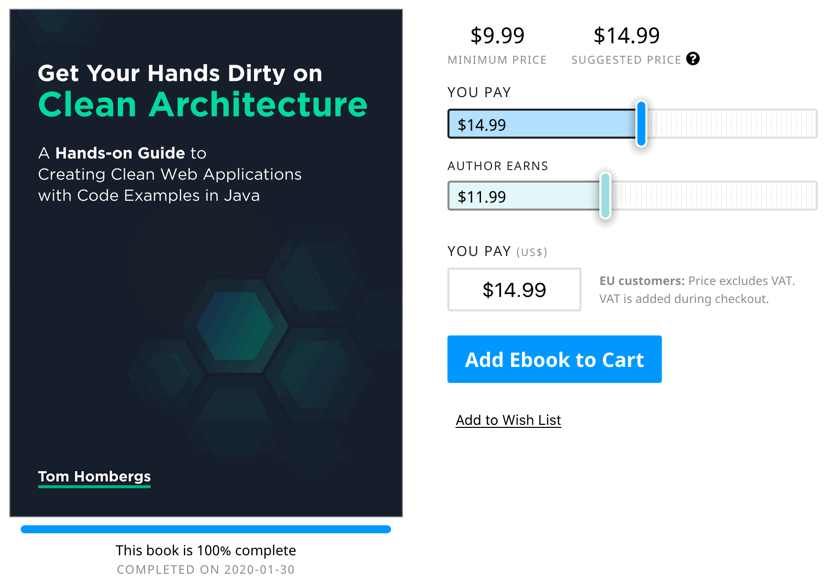This screenshot has height=582, width=833.
Task: Click the blue book completion progress bar
Action: [x=206, y=529]
